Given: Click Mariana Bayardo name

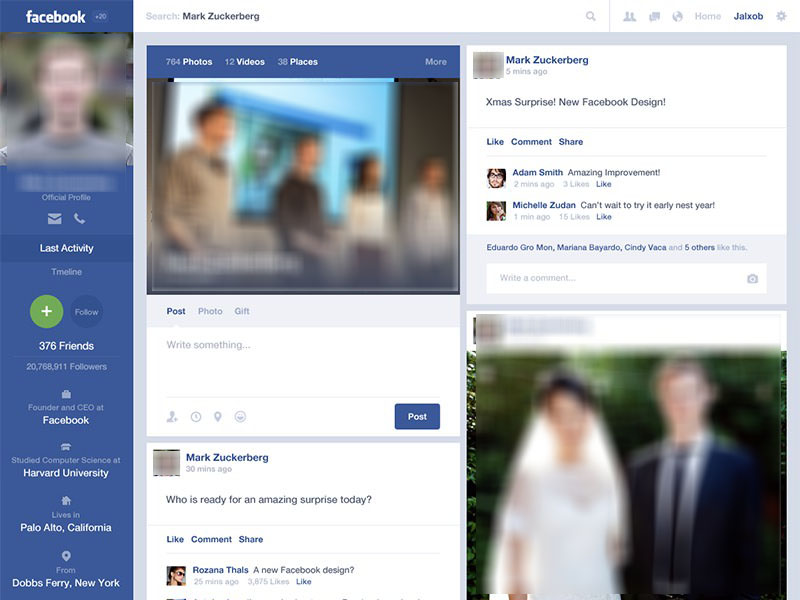Looking at the screenshot, I should click(589, 247).
